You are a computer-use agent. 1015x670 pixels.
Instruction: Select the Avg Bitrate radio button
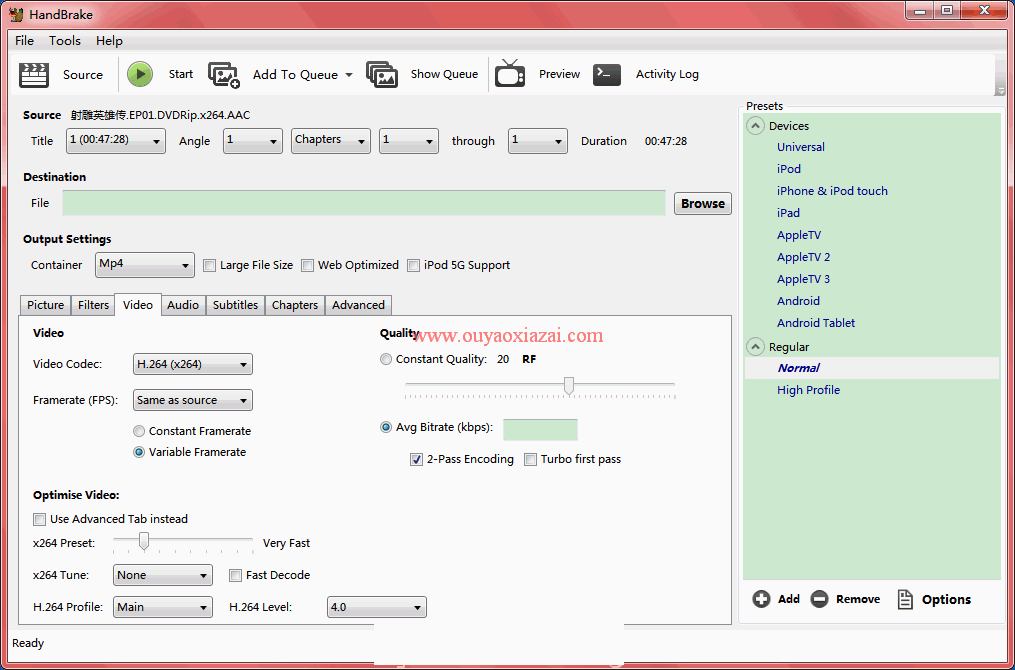click(x=386, y=427)
